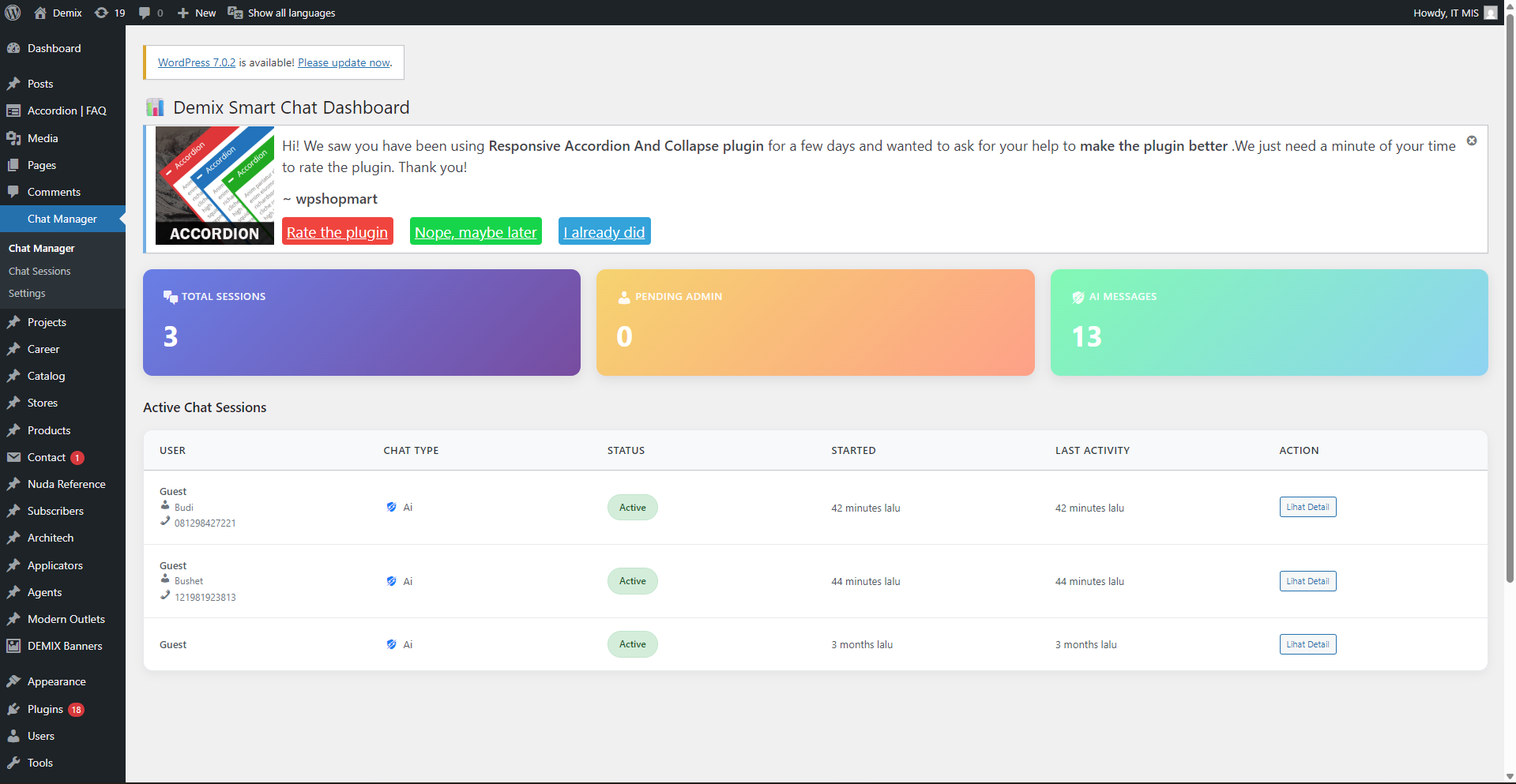
Task: Open the Demix site home icon
Action: [x=40, y=13]
